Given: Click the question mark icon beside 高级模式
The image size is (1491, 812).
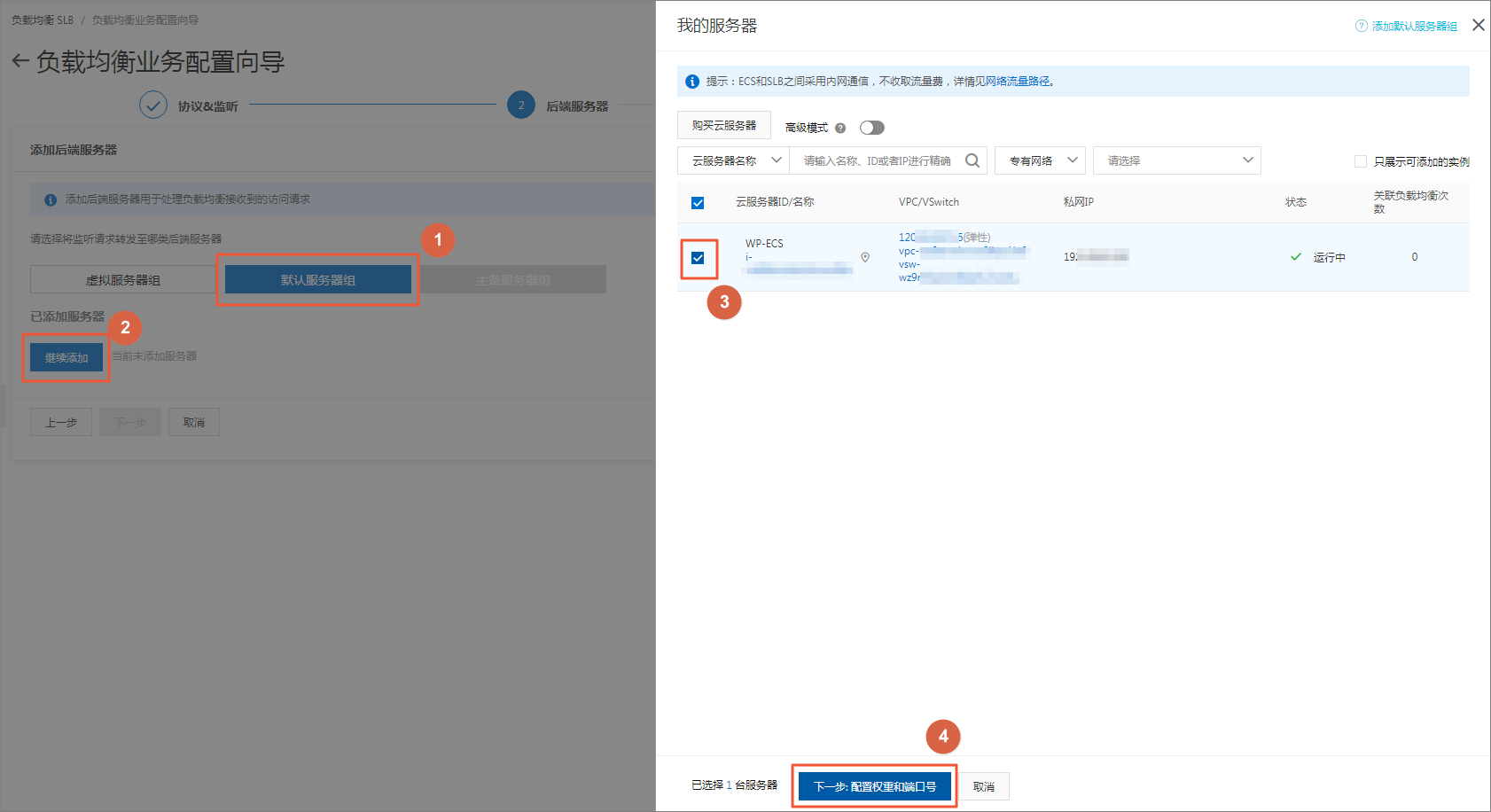Looking at the screenshot, I should pyautogui.click(x=840, y=128).
